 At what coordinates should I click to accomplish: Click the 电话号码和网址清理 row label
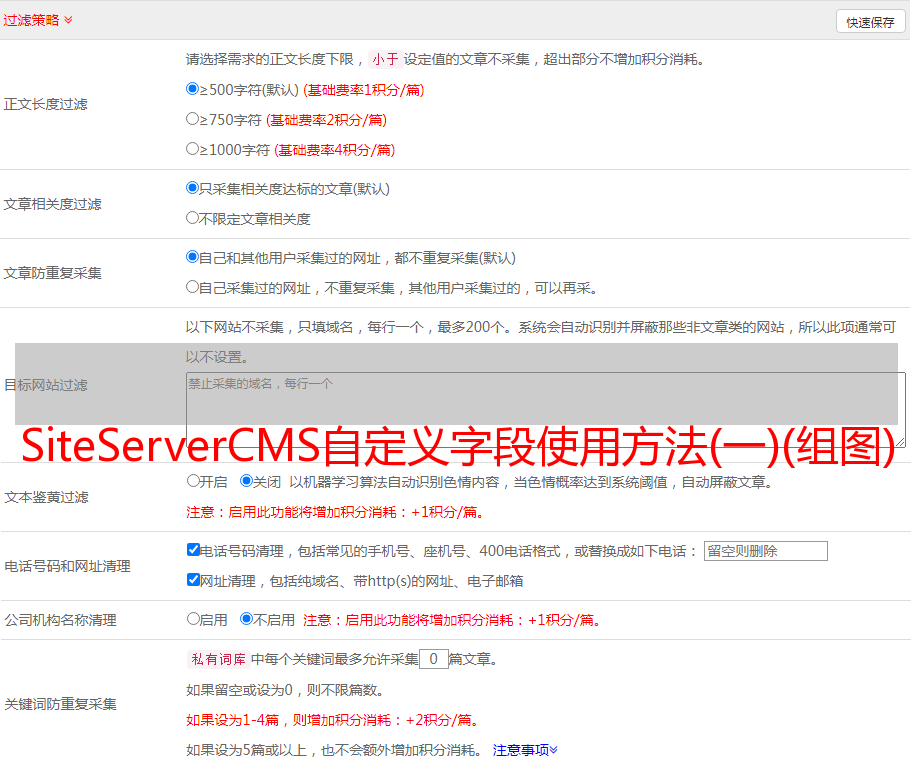pyautogui.click(x=67, y=567)
